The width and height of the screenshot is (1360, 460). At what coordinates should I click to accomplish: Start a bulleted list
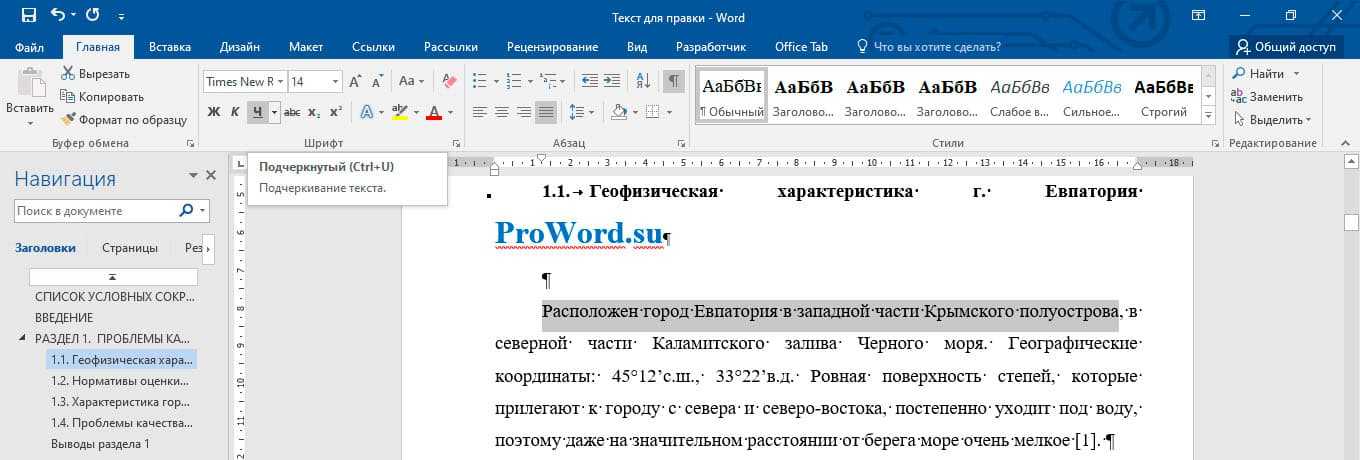(x=479, y=81)
